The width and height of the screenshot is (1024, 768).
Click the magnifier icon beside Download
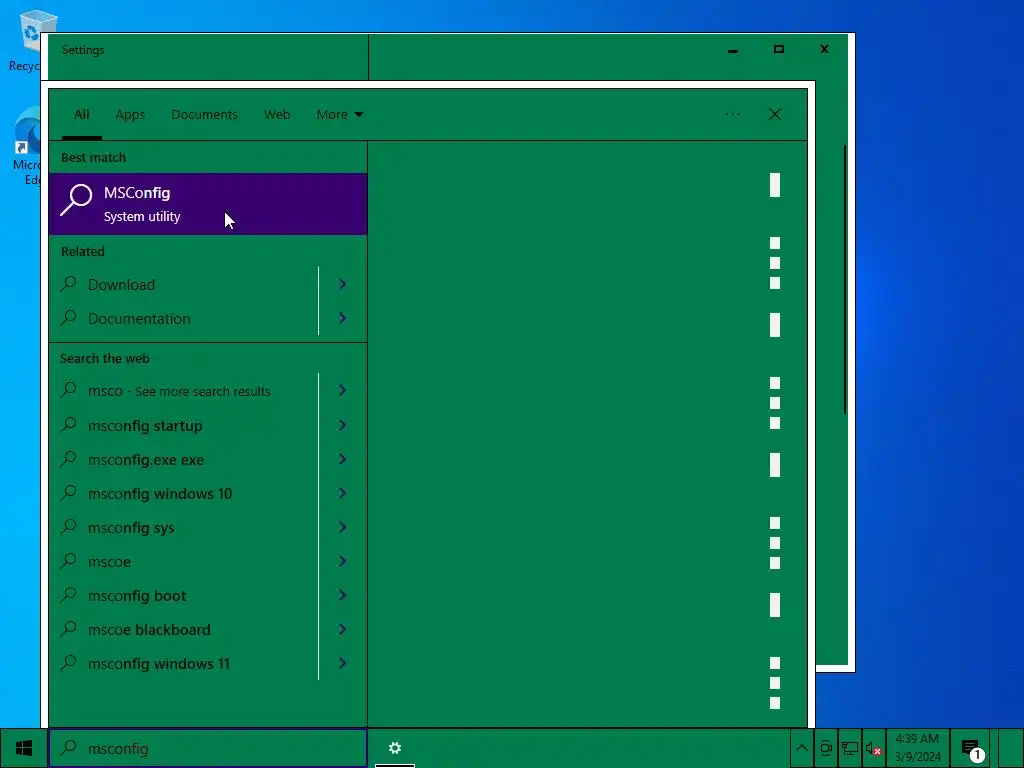pos(68,284)
